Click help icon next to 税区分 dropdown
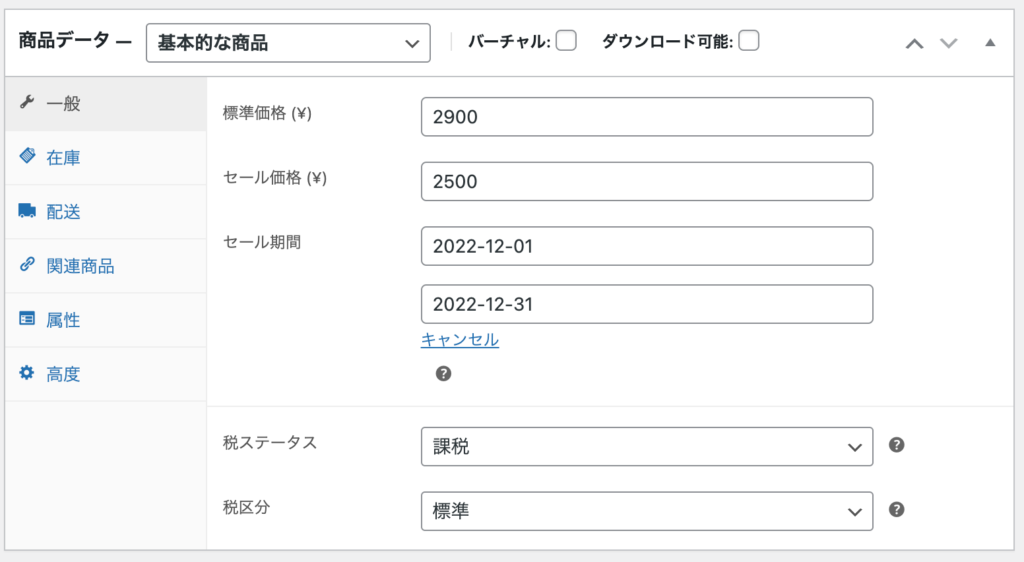1024x562 pixels. (897, 510)
